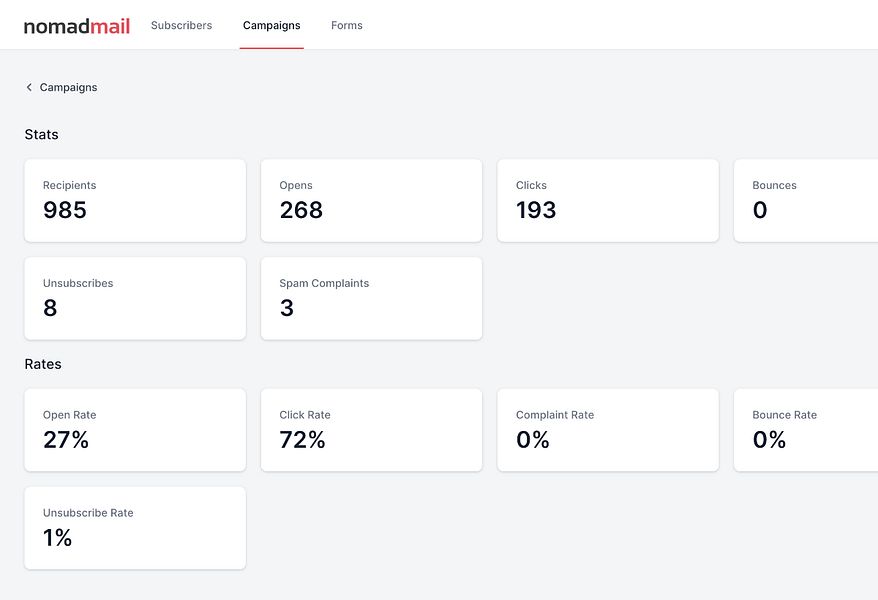Image resolution: width=878 pixels, height=600 pixels.
Task: Select the Bounce Rate 0% value
Action: [x=769, y=440]
